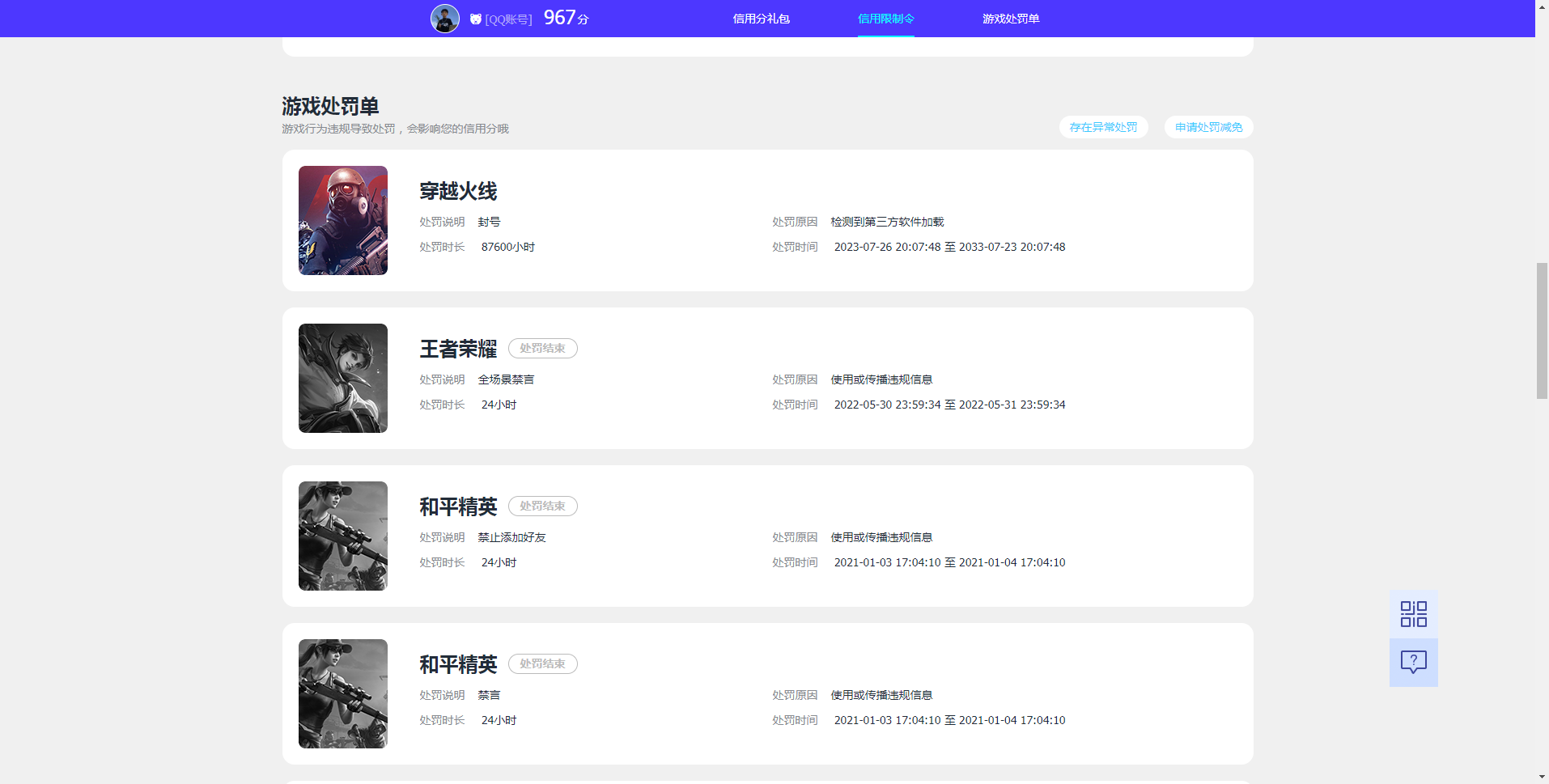Go to the 游戏处罚单 tab
This screenshot has height=784, width=1549.
[x=1011, y=19]
